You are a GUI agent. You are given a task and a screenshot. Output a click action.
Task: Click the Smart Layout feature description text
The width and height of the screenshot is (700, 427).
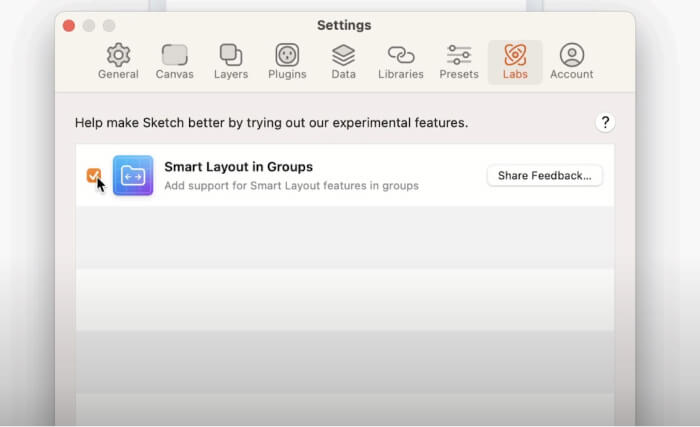(x=291, y=185)
